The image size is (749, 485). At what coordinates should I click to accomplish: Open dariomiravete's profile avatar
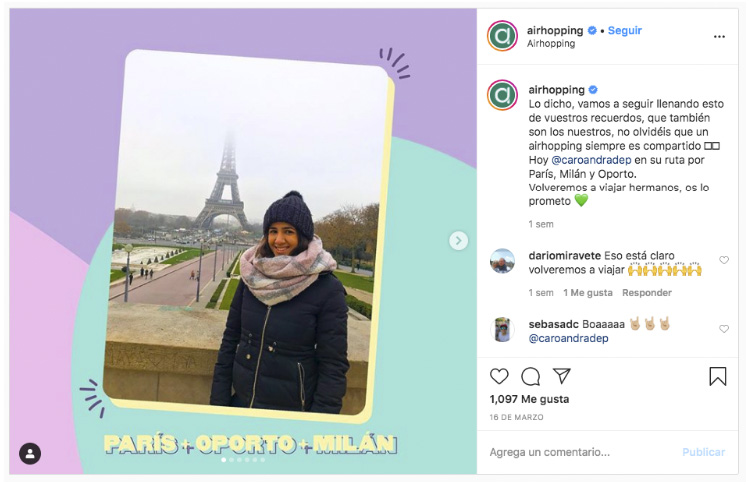click(x=503, y=261)
